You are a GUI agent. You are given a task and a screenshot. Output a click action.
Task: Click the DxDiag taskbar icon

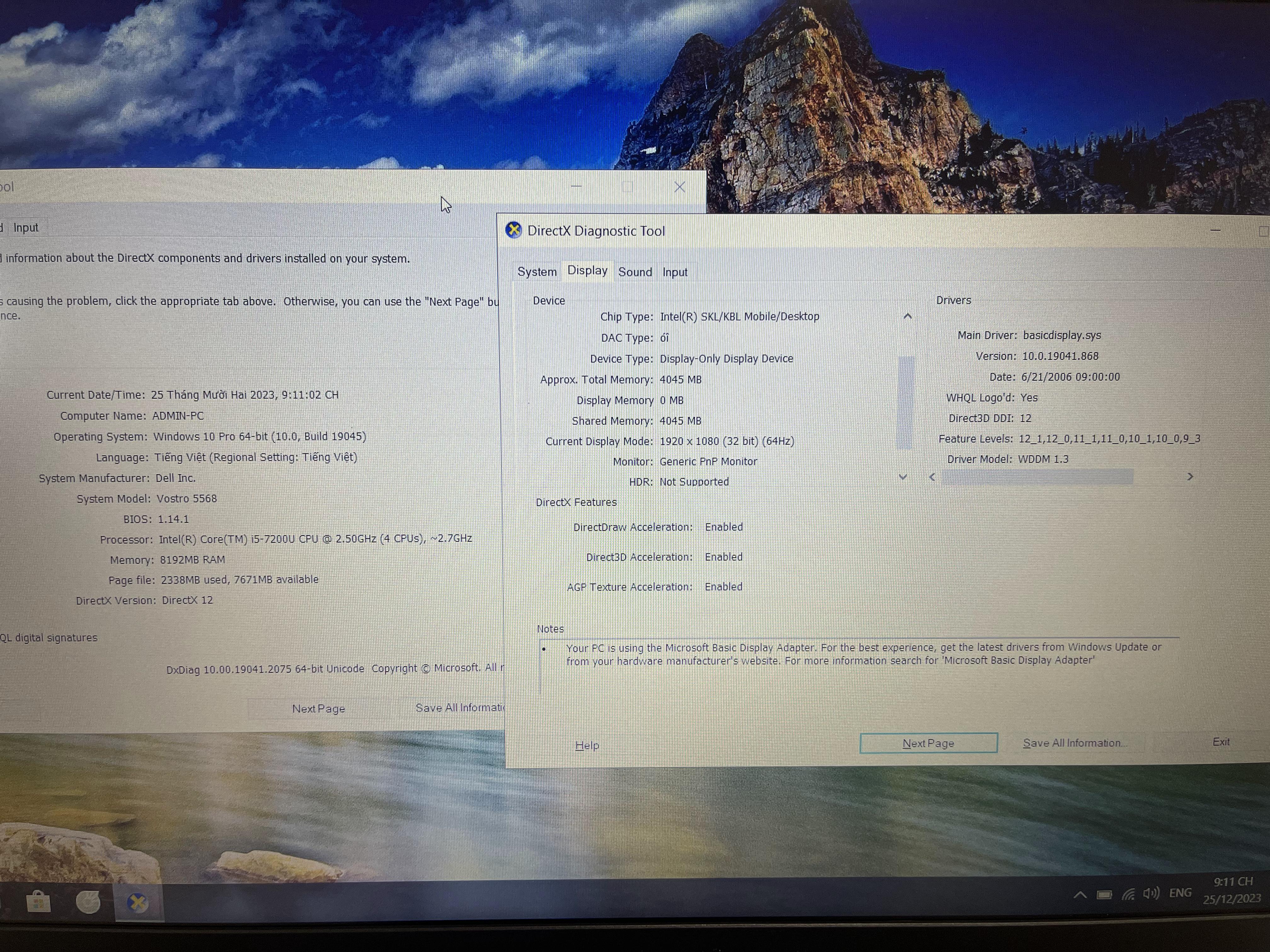(x=138, y=902)
